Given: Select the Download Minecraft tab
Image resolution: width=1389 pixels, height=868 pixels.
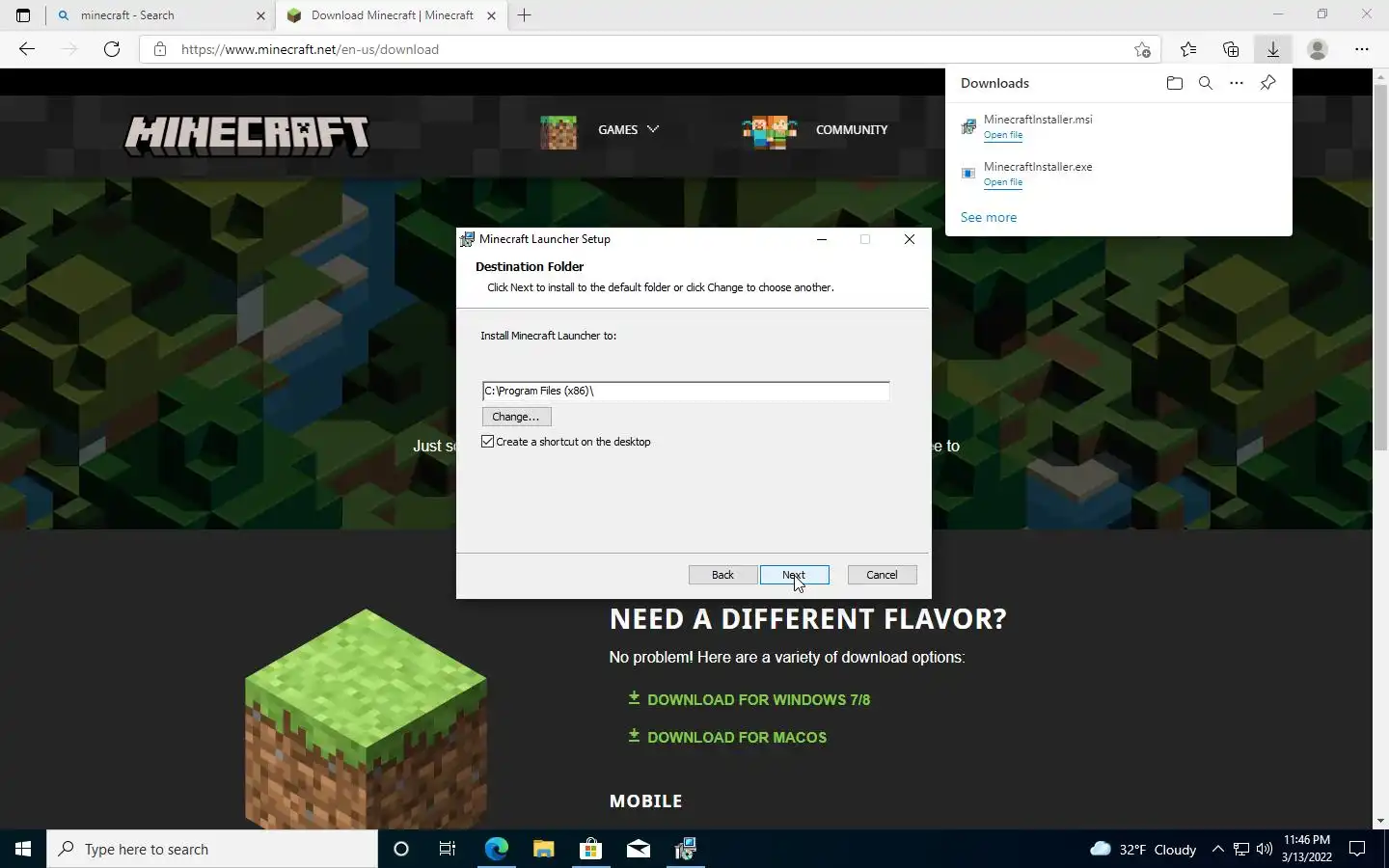Looking at the screenshot, I should [x=391, y=15].
